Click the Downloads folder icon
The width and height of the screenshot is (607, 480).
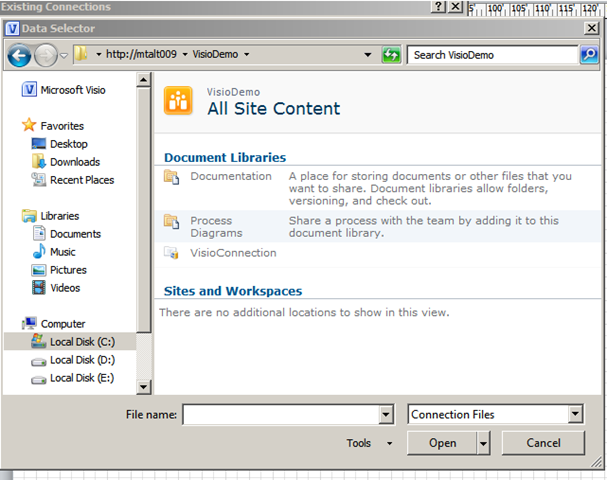click(x=39, y=161)
